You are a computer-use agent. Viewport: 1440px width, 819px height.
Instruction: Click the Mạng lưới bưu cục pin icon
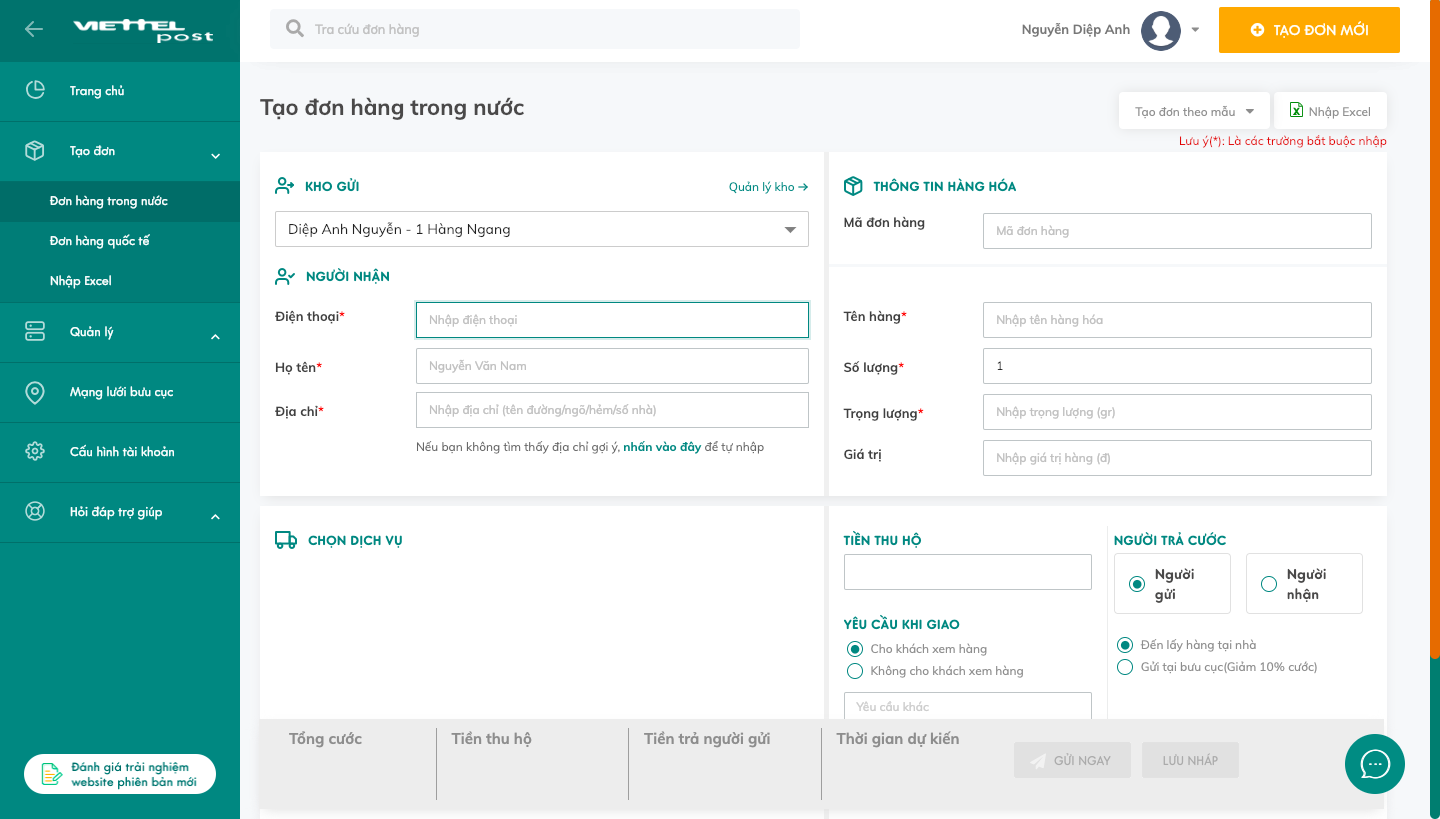(x=35, y=392)
